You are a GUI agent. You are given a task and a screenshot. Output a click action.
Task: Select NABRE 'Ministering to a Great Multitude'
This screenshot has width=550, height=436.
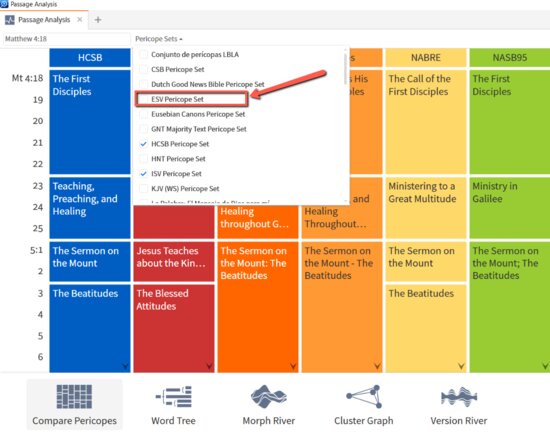click(x=426, y=208)
